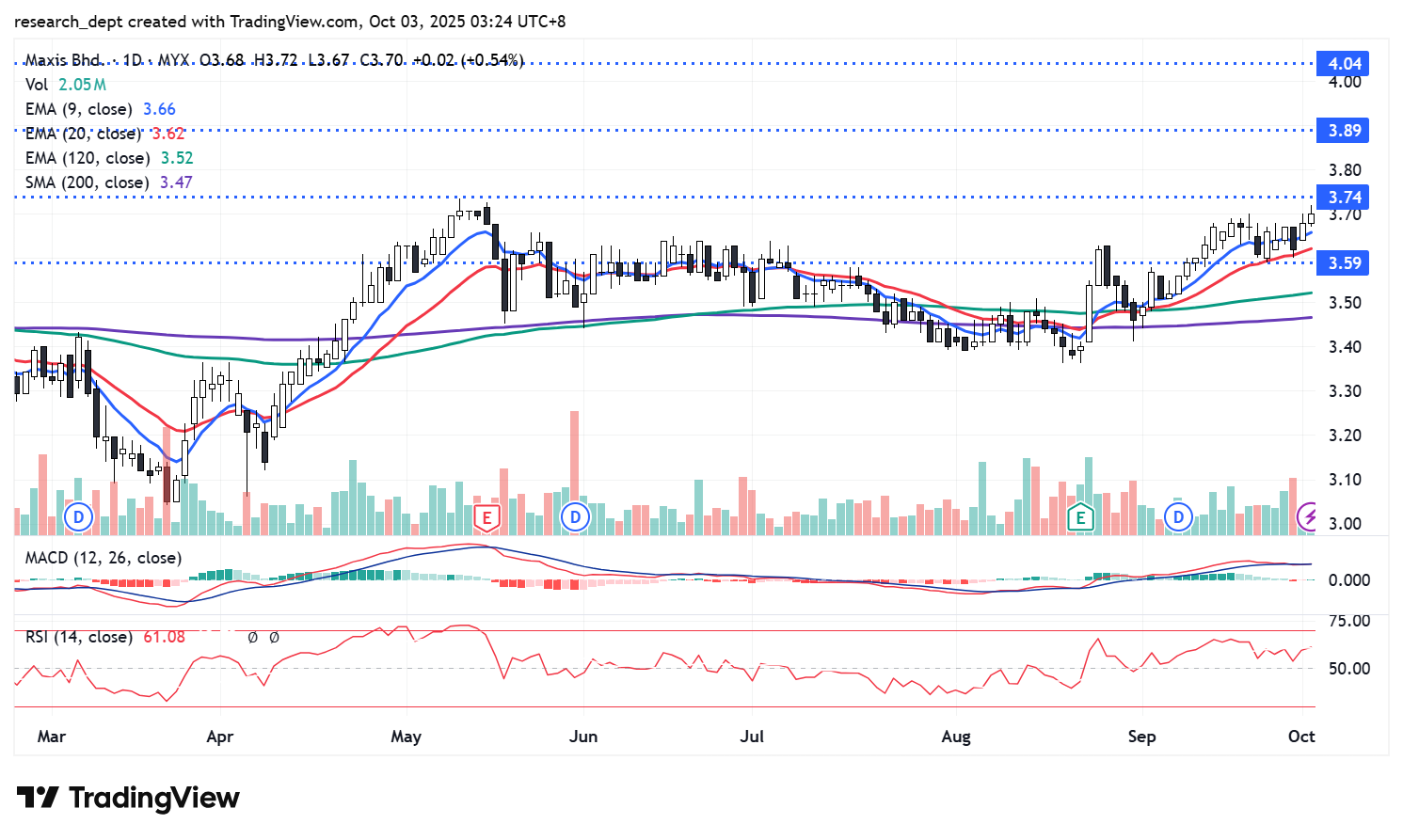Open the dividend D marker near June

pos(575,516)
